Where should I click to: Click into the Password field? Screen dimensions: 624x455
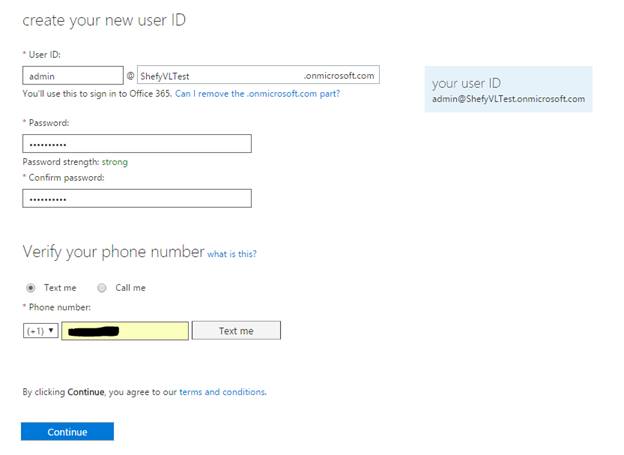(x=136, y=144)
